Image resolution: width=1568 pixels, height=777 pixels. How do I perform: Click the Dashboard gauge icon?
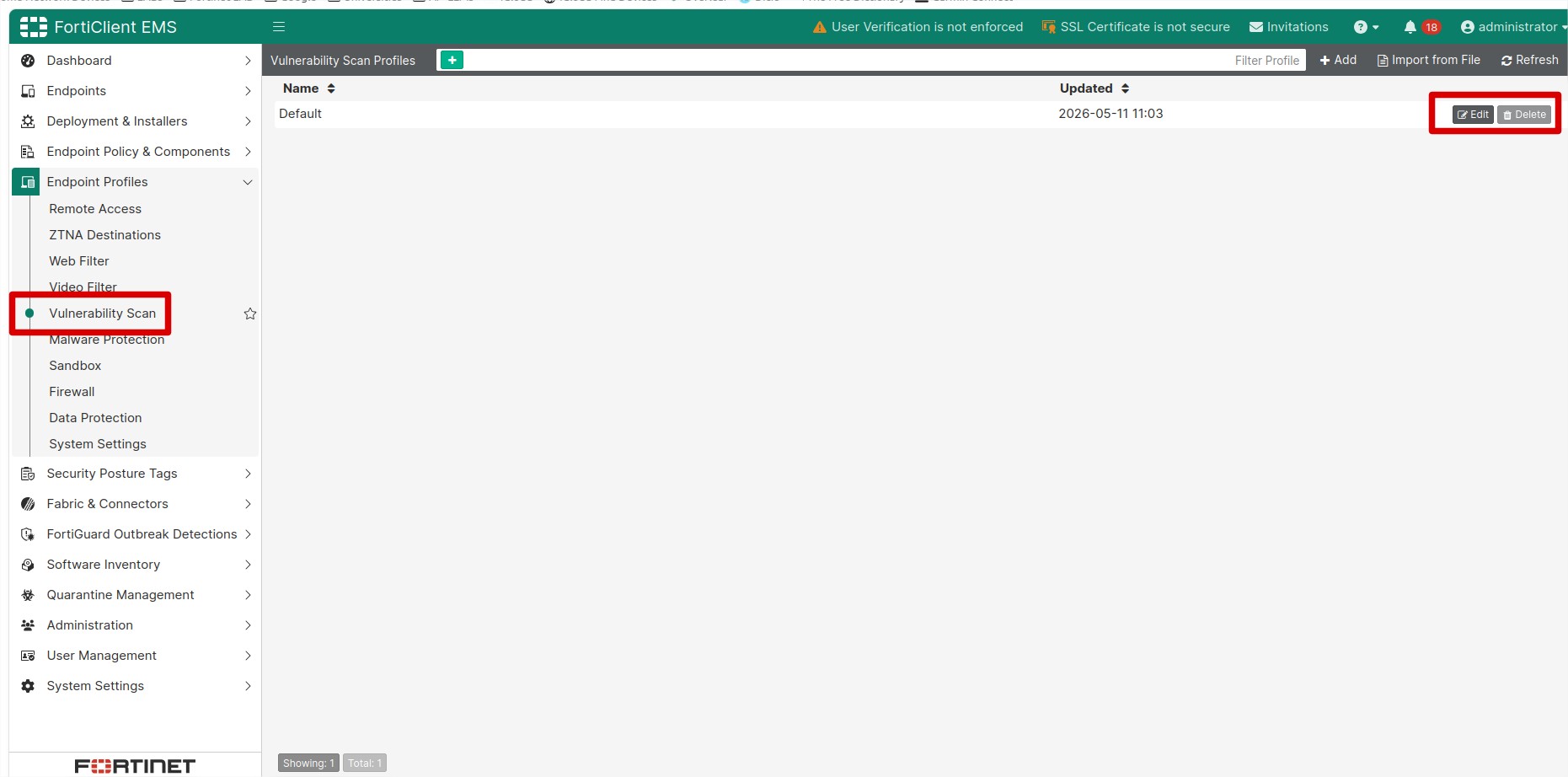click(28, 61)
